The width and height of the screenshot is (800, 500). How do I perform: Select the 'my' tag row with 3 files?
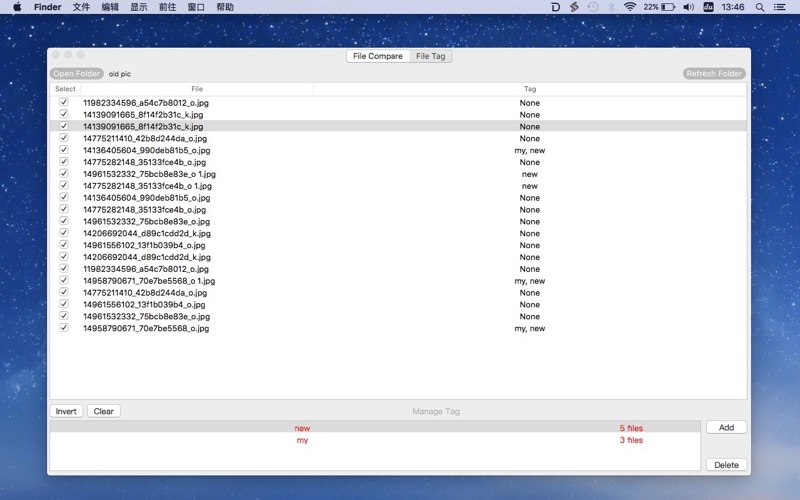coord(375,440)
